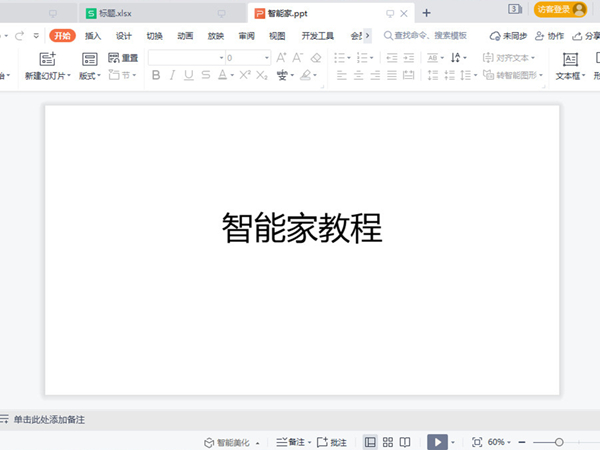Switch to reading view icon
This screenshot has width=600, height=450.
click(x=405, y=442)
